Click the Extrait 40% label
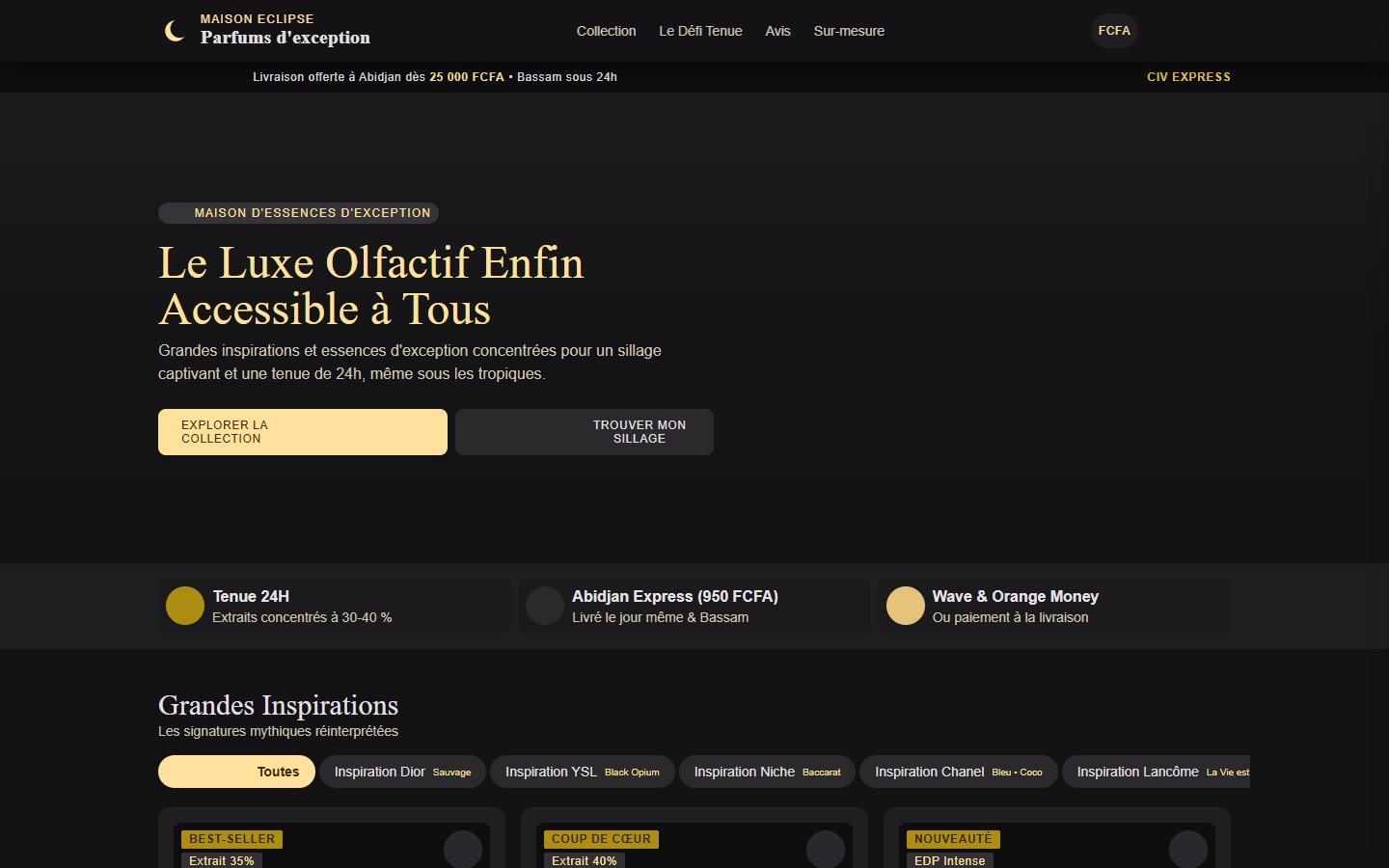The height and width of the screenshot is (868, 1389). (x=584, y=860)
